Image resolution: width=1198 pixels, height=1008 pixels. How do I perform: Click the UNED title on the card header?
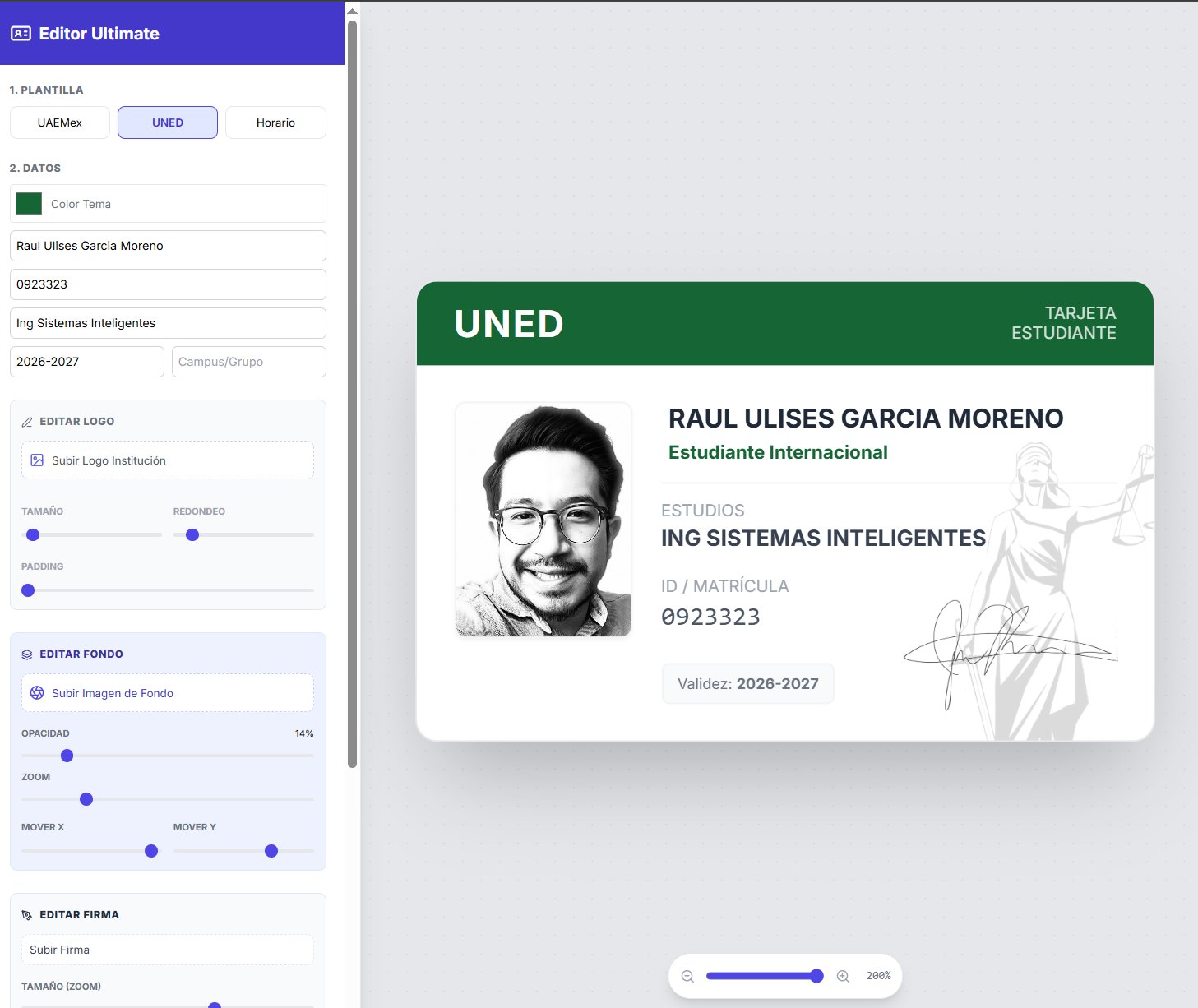pos(509,324)
